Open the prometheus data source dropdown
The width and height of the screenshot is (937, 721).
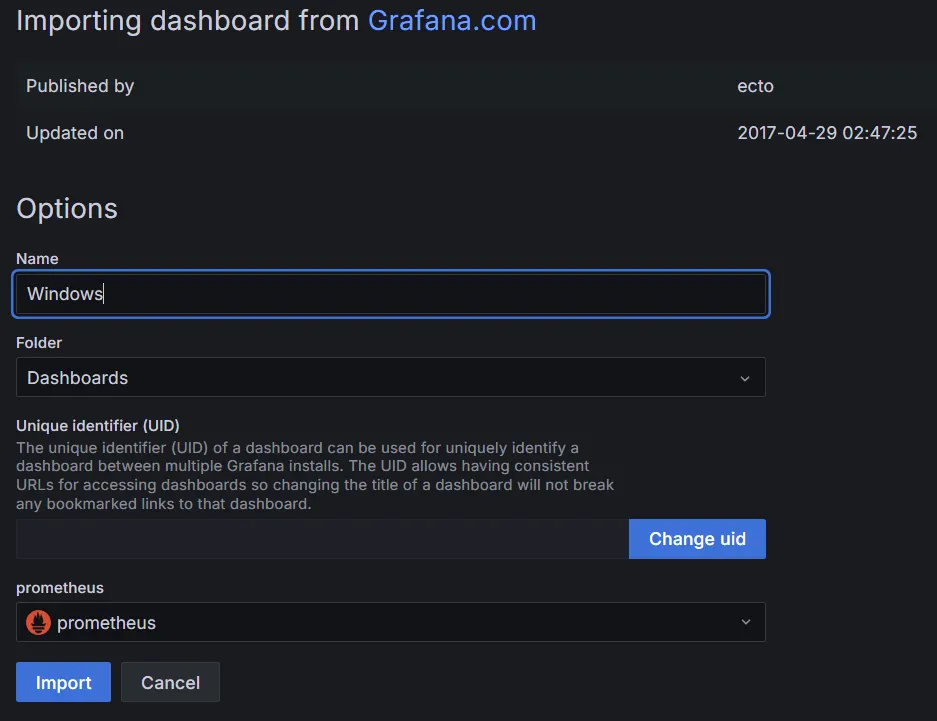391,622
